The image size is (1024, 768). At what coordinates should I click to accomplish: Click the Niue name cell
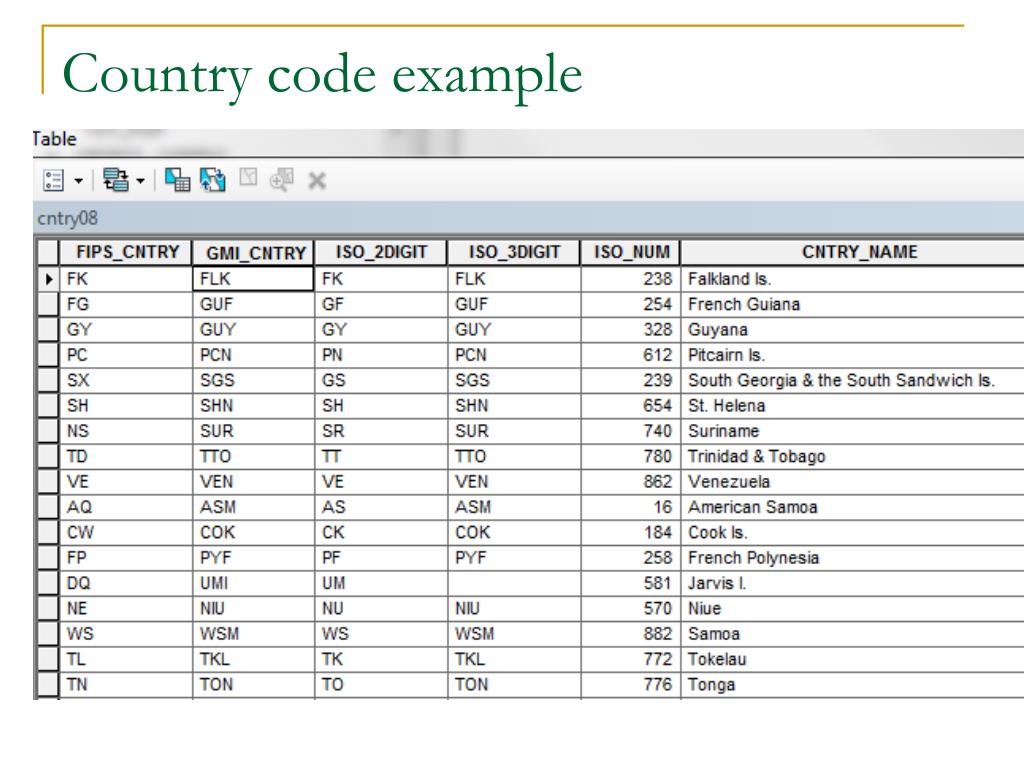pos(852,609)
